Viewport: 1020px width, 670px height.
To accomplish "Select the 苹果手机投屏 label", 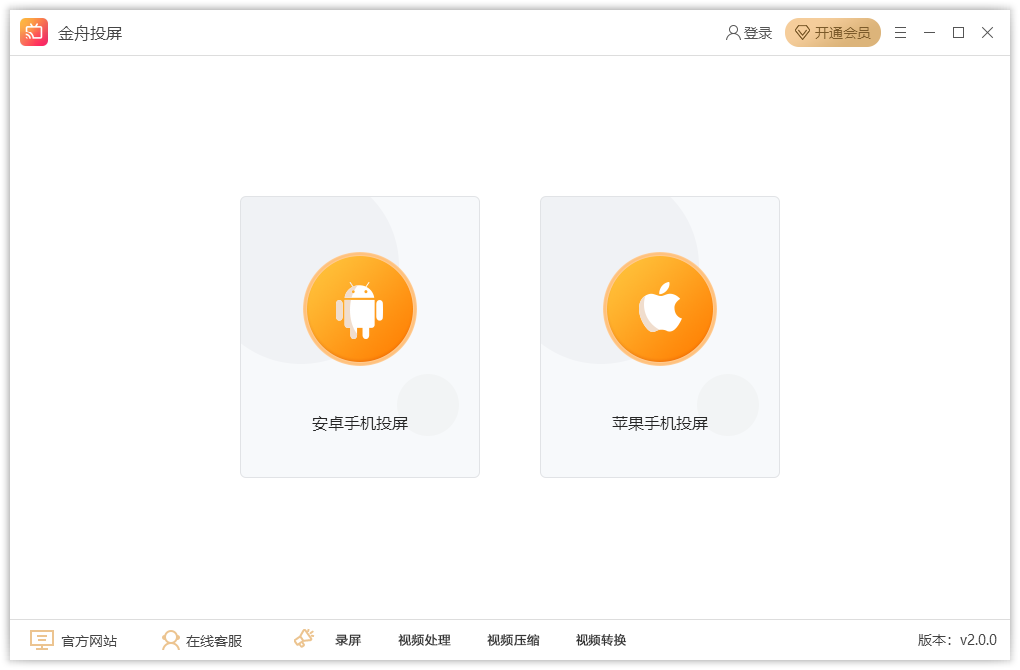I will pos(660,423).
